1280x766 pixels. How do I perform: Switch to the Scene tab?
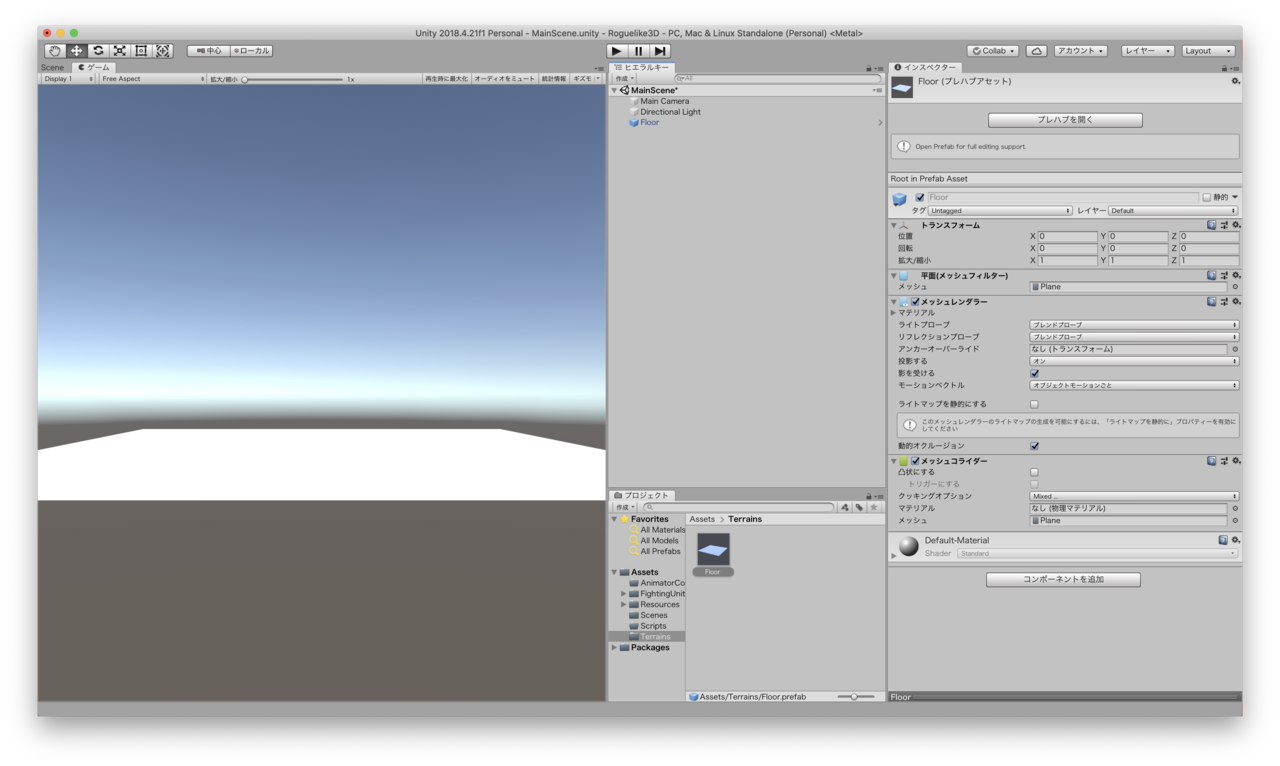(52, 68)
